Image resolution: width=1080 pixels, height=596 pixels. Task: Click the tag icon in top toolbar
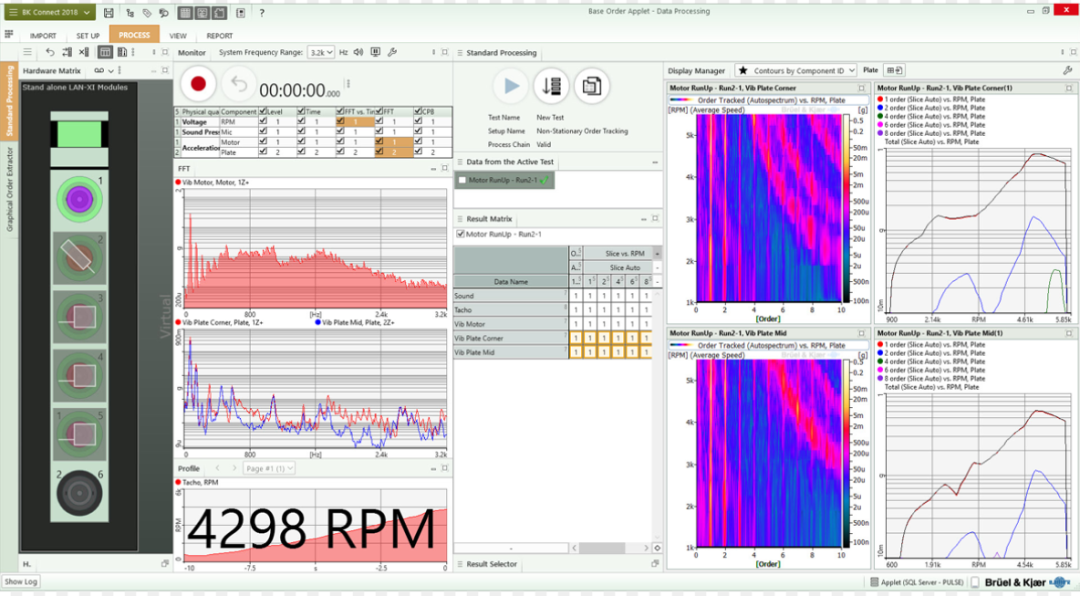pyautogui.click(x=147, y=12)
